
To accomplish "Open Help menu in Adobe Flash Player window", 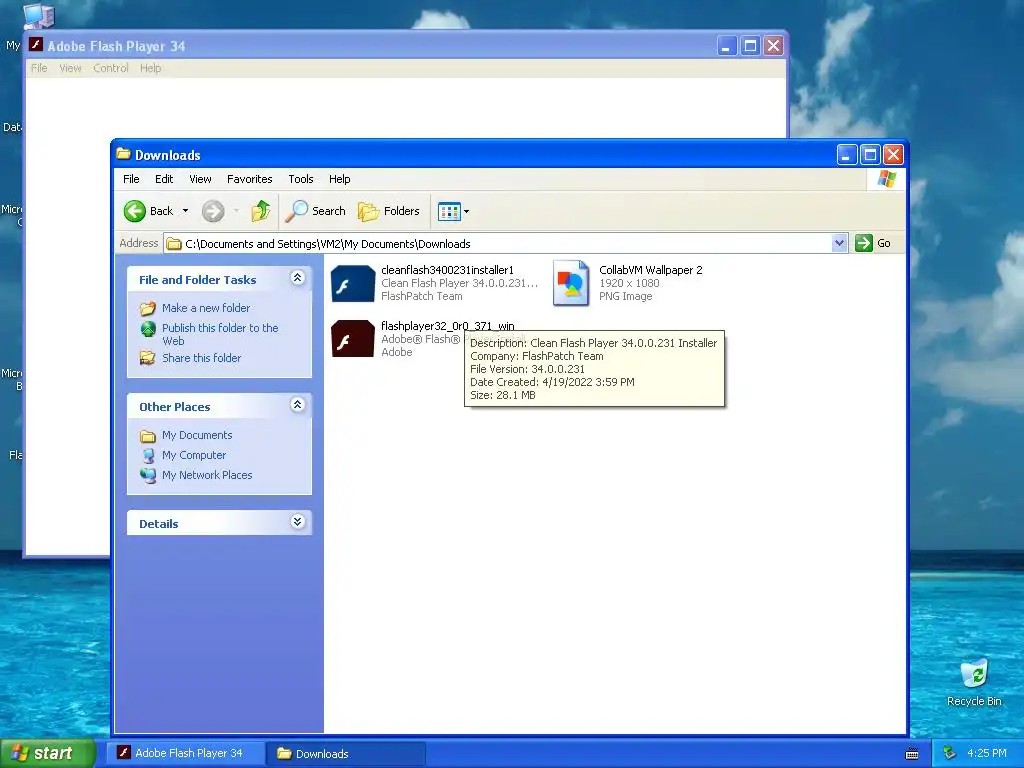I will coord(150,68).
